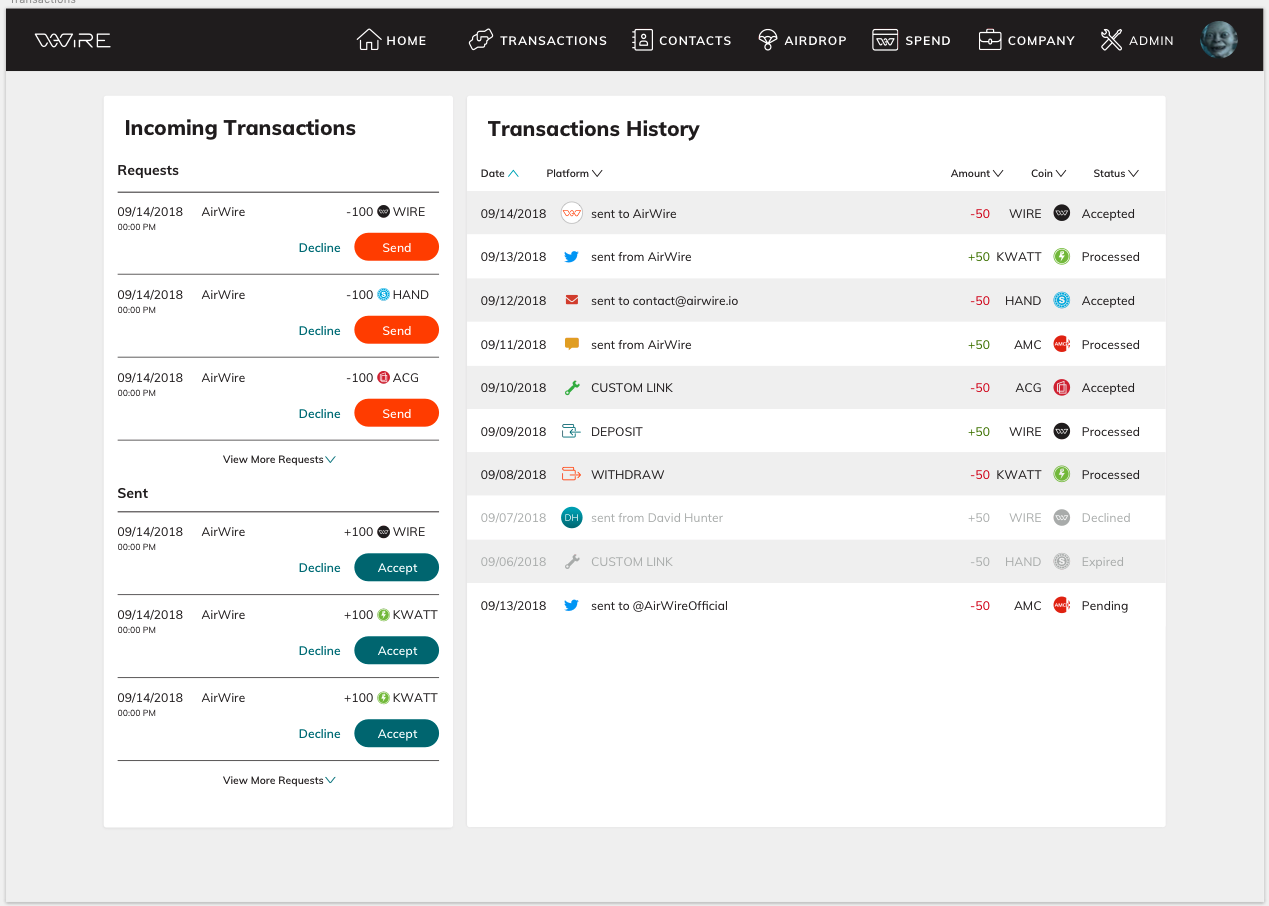Click grayed HAND coin icon in Expired row

1062,562
